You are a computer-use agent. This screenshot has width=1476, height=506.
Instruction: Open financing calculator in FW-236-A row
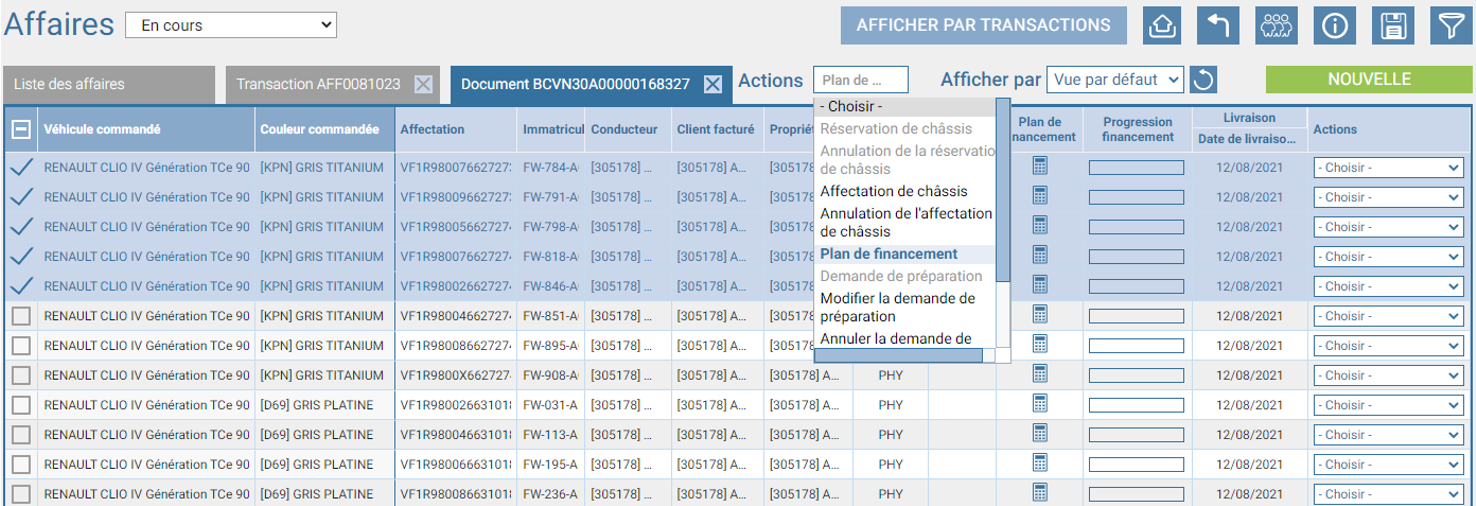pyautogui.click(x=1040, y=493)
